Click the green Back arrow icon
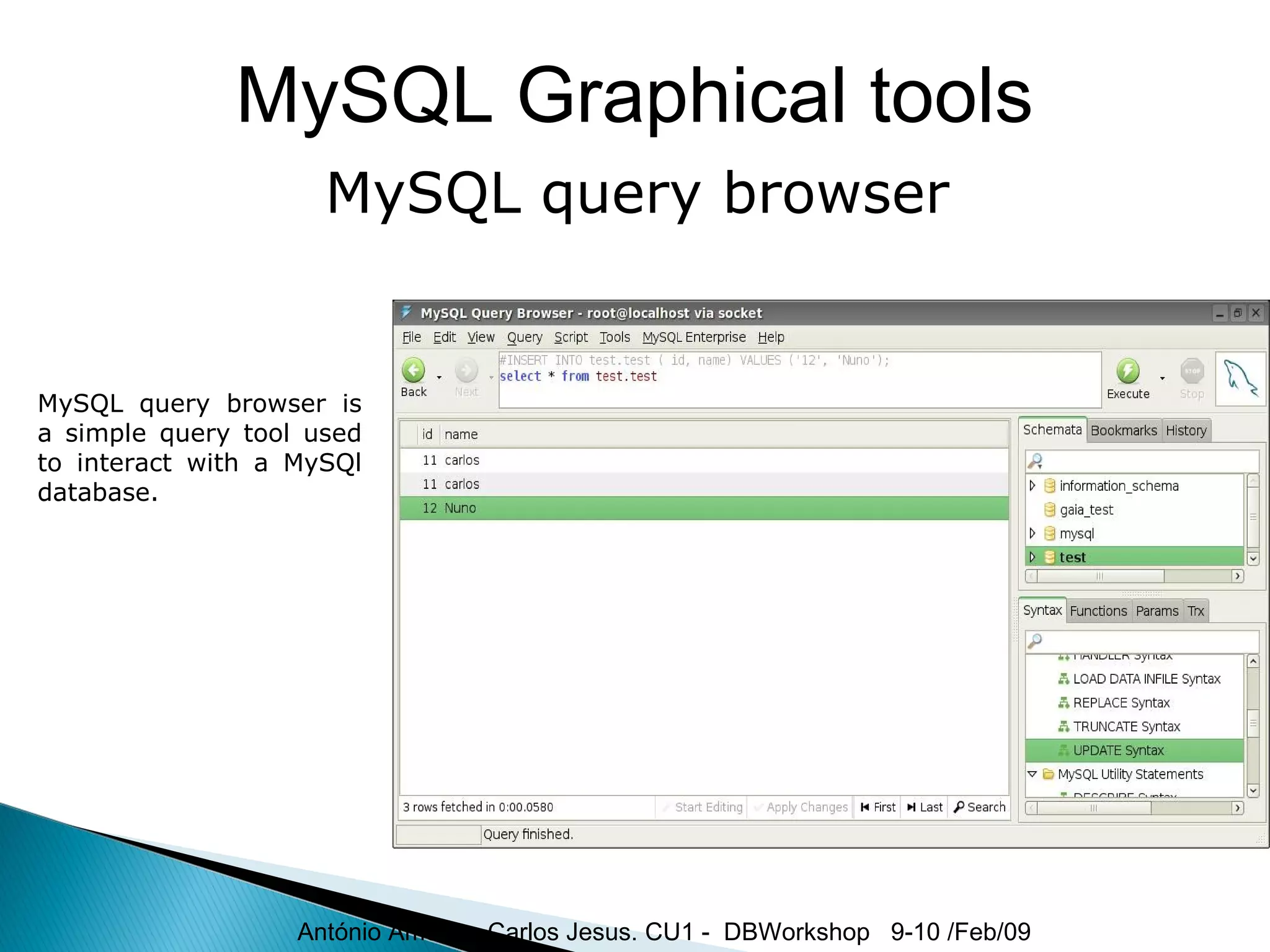This screenshot has width=1270, height=952. [414, 371]
